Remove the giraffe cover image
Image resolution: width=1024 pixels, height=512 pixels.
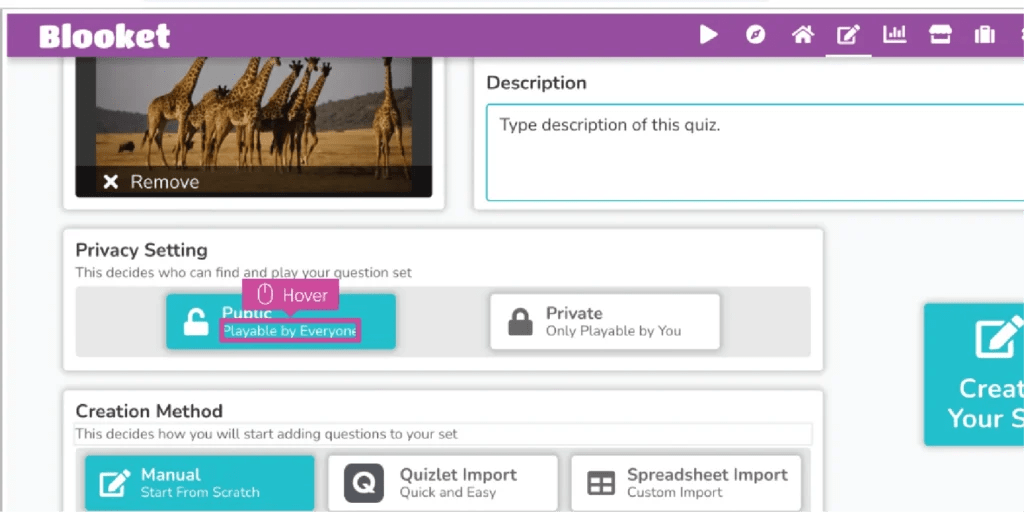pos(152,182)
